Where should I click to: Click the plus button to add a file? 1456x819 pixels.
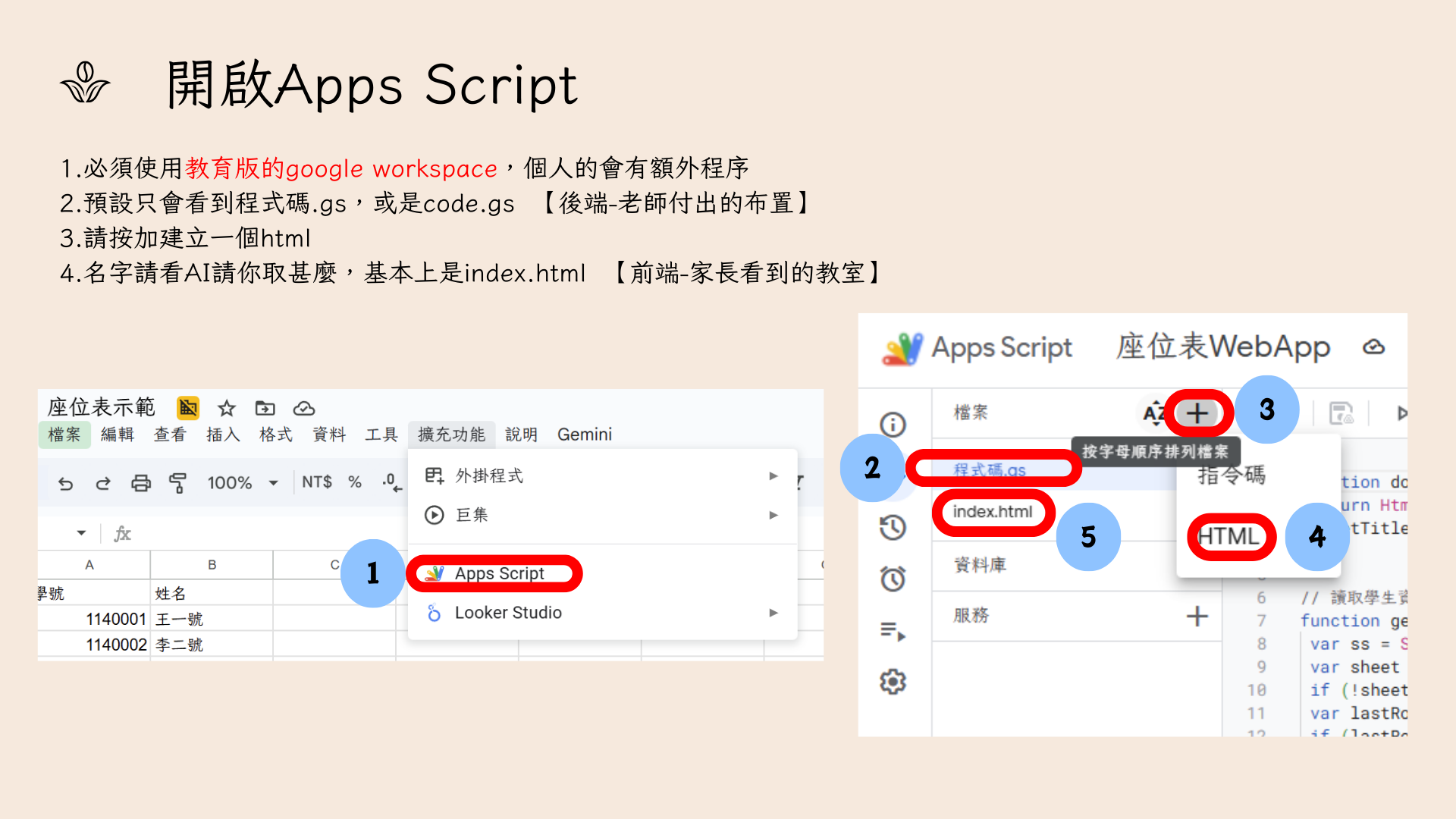(x=1197, y=413)
